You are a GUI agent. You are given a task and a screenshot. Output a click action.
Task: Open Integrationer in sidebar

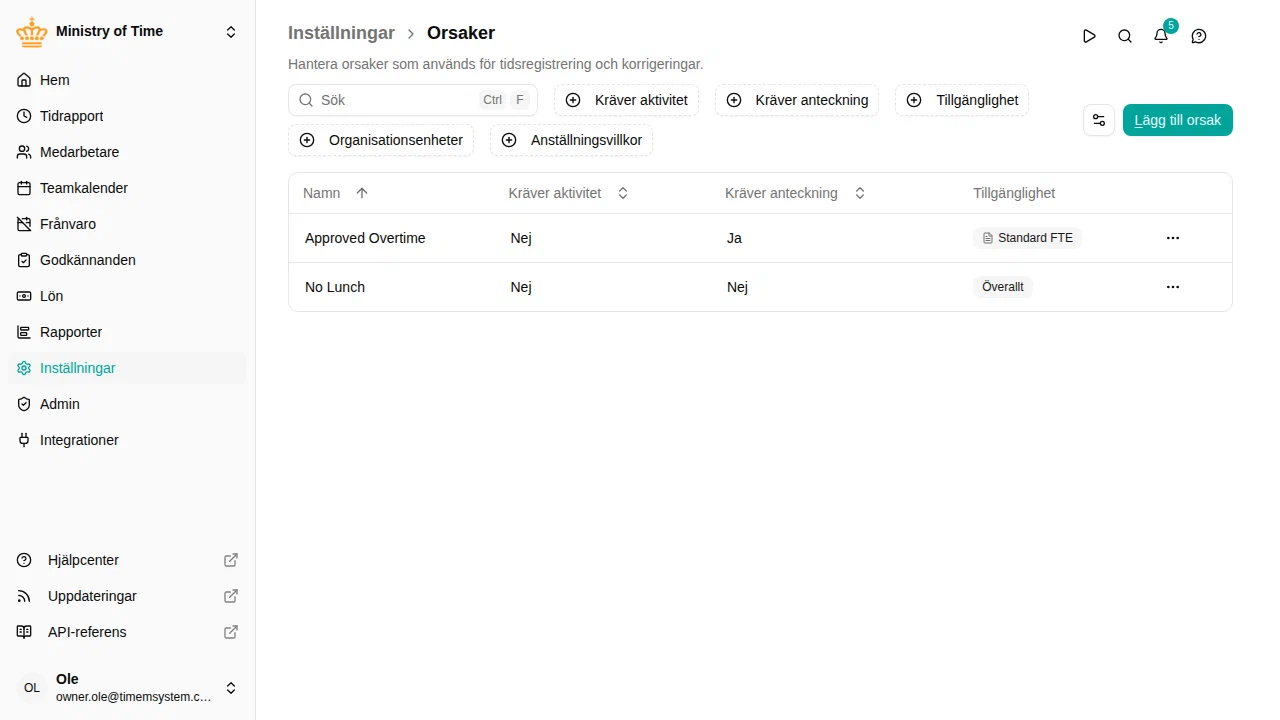[x=127, y=440]
